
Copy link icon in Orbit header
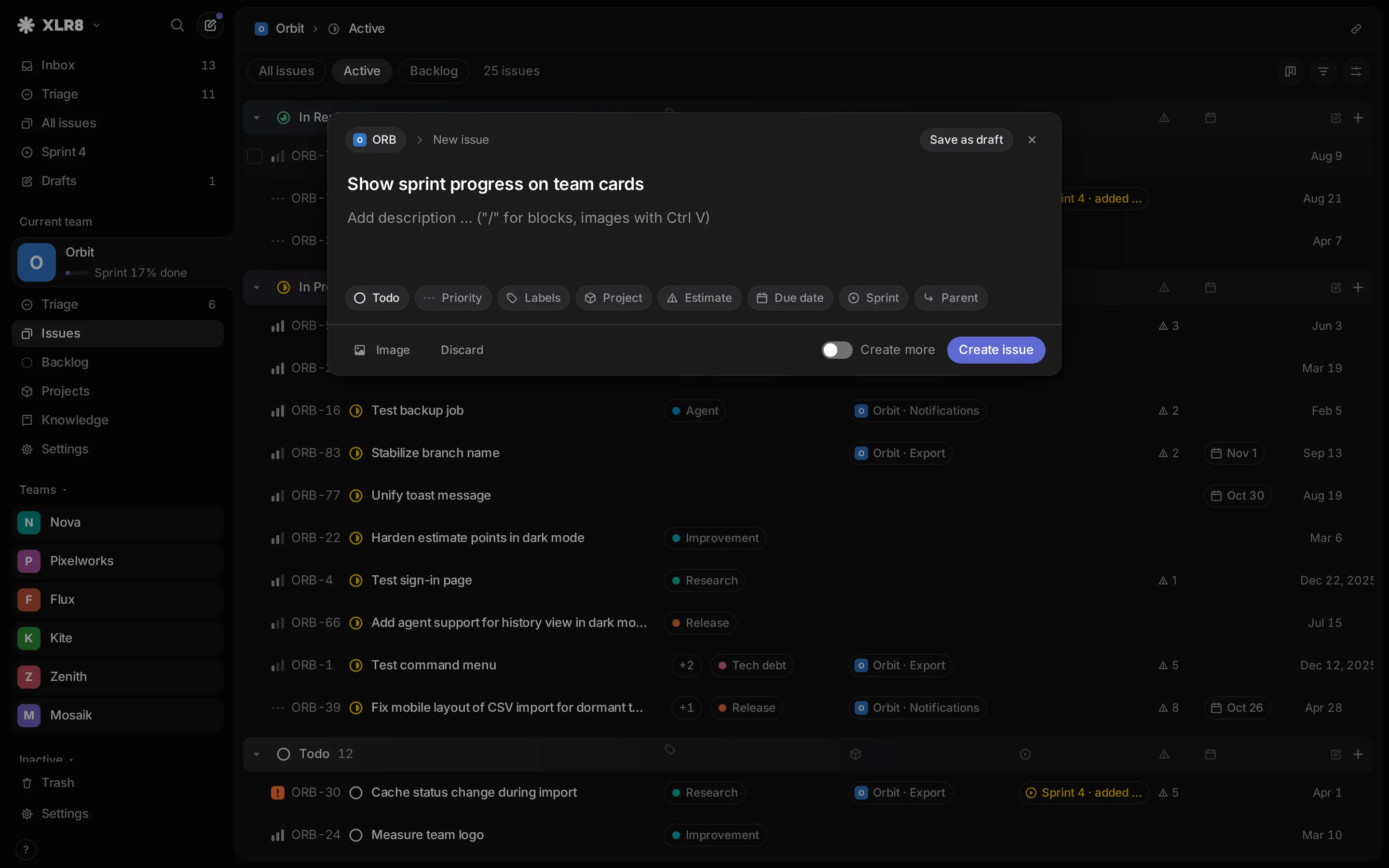1356,29
